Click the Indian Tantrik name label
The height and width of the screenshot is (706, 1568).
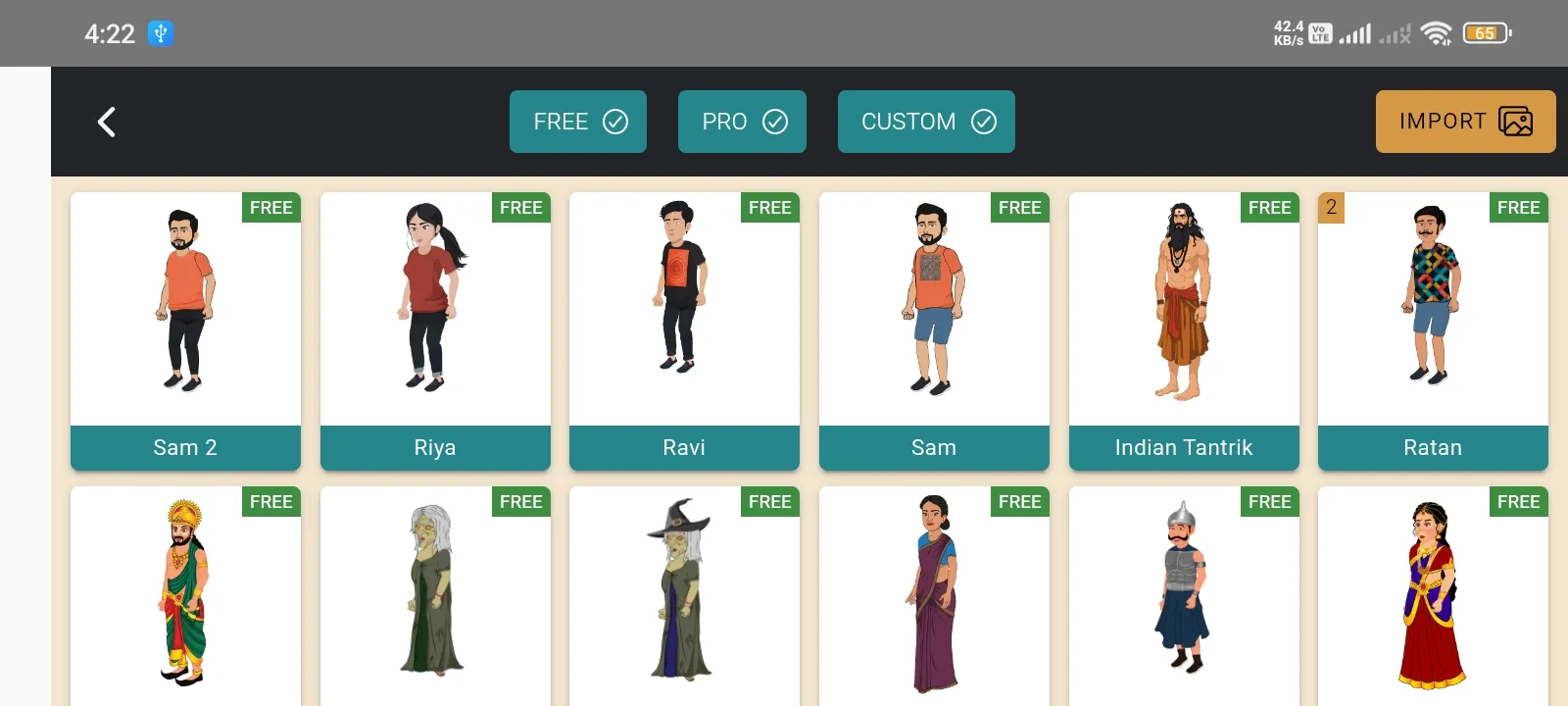click(1184, 448)
